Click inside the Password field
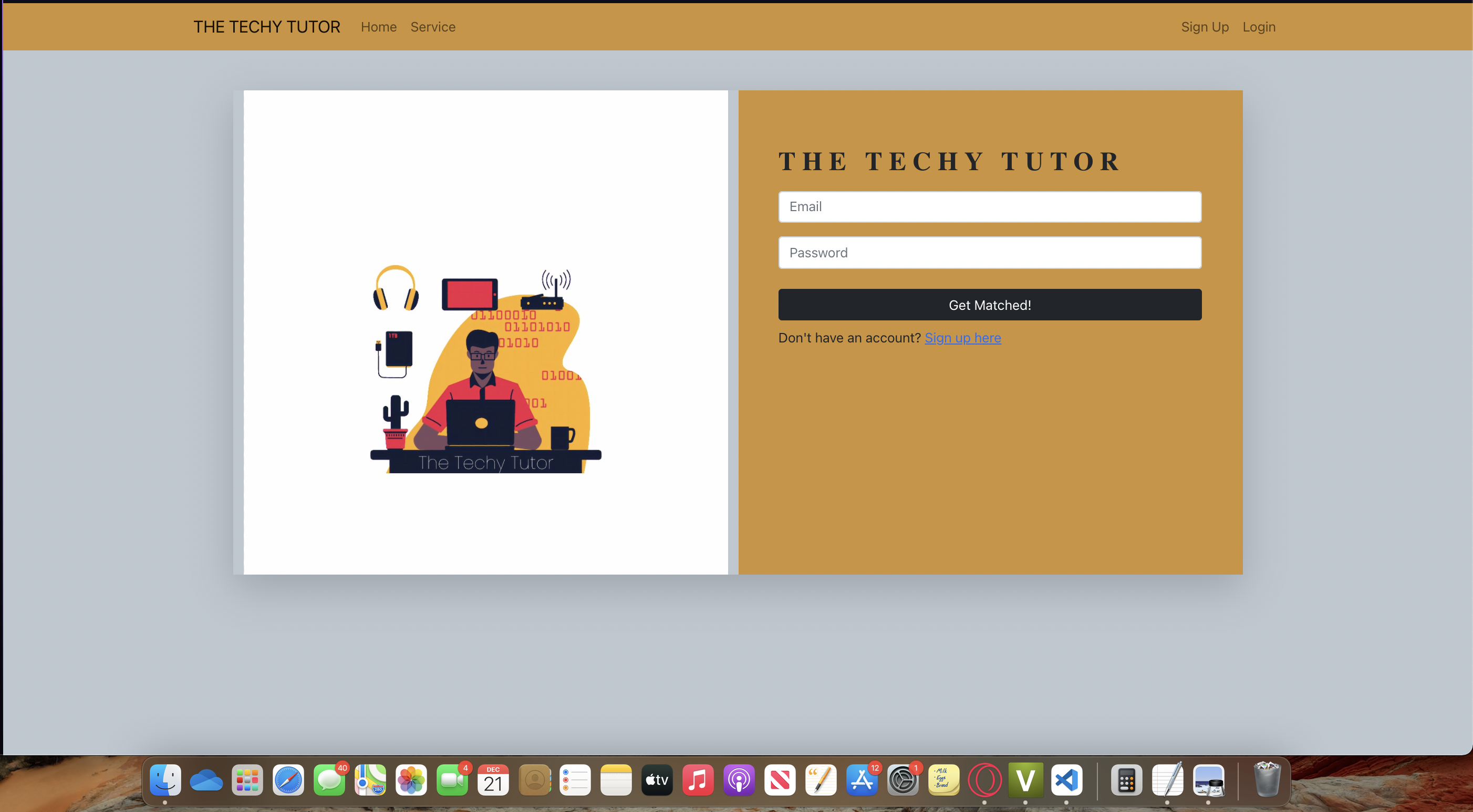The image size is (1473, 812). (x=989, y=252)
